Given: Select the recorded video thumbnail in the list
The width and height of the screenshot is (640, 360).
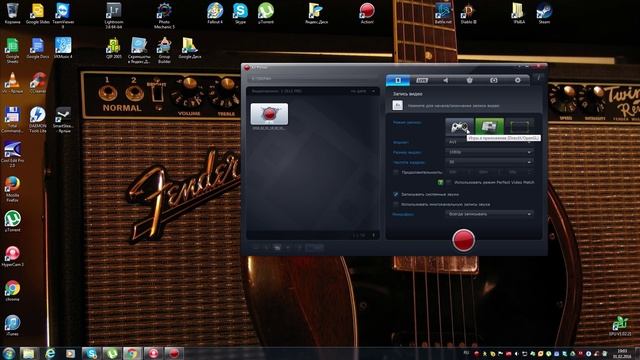Looking at the screenshot, I should click(x=269, y=114).
